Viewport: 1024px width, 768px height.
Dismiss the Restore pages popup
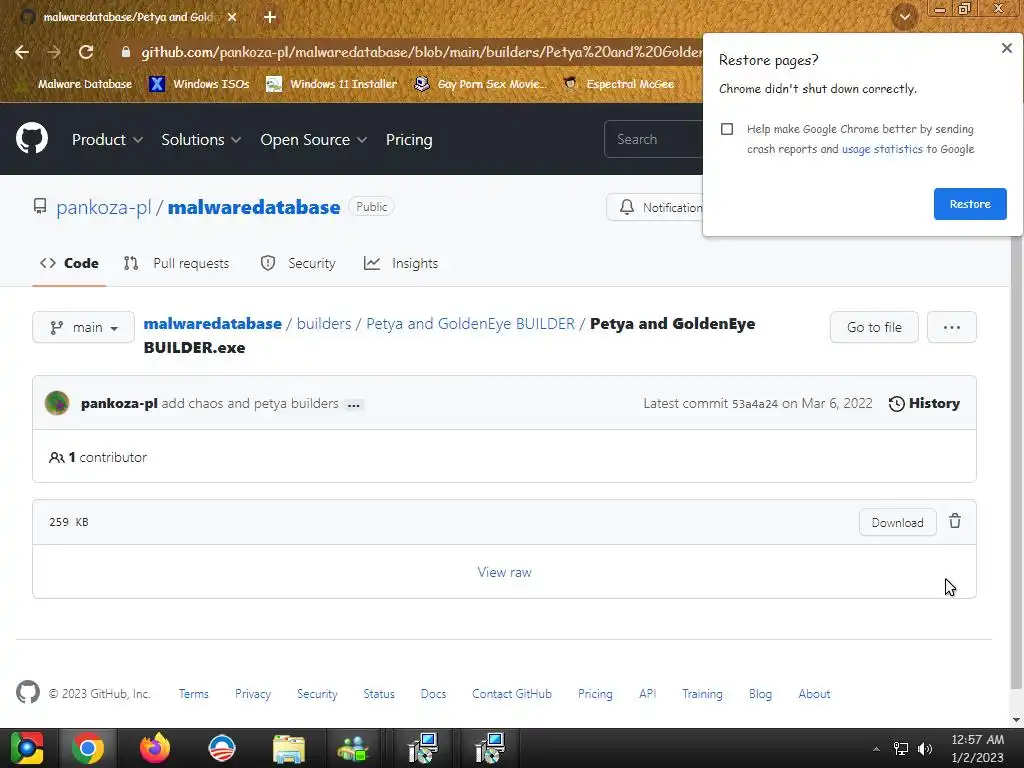coord(1006,48)
